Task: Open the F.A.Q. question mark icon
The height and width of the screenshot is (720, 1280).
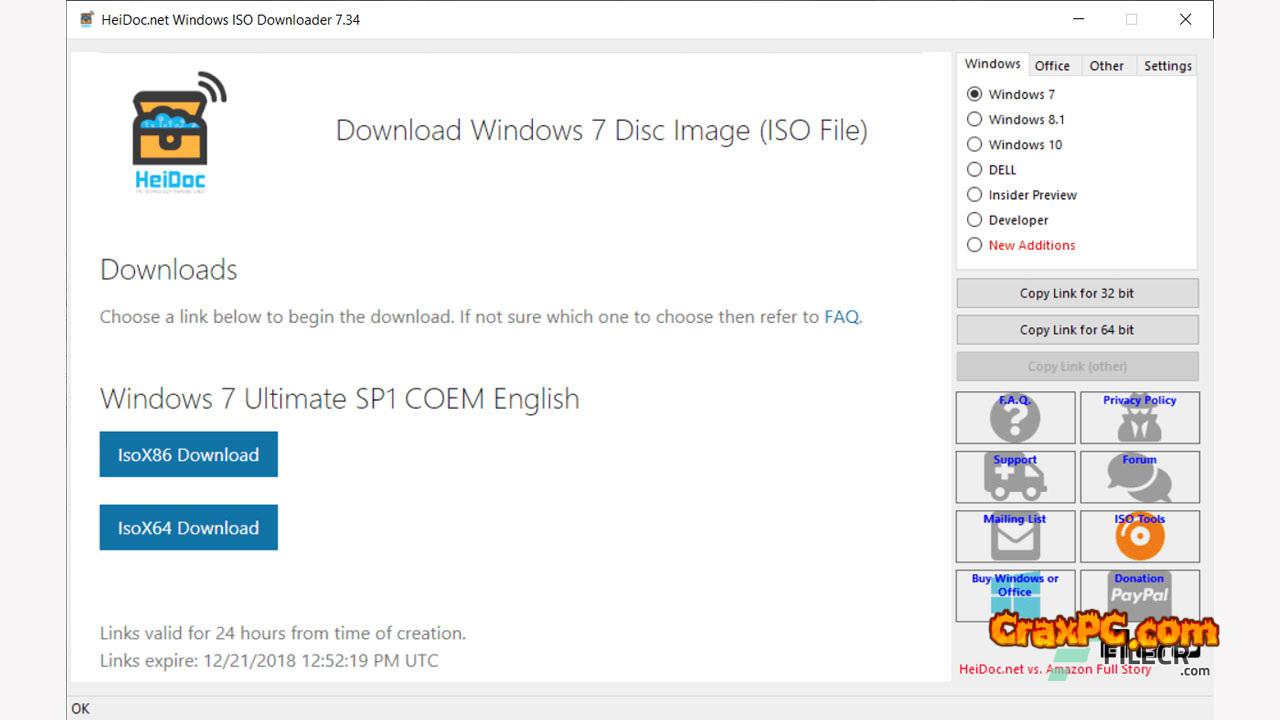Action: pos(1015,418)
